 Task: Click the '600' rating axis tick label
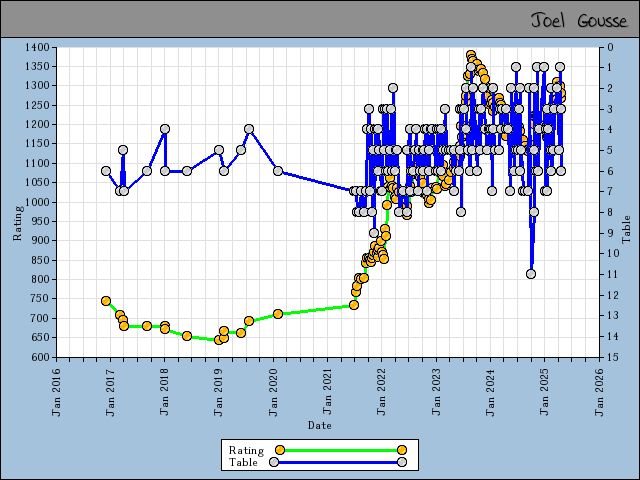40,357
